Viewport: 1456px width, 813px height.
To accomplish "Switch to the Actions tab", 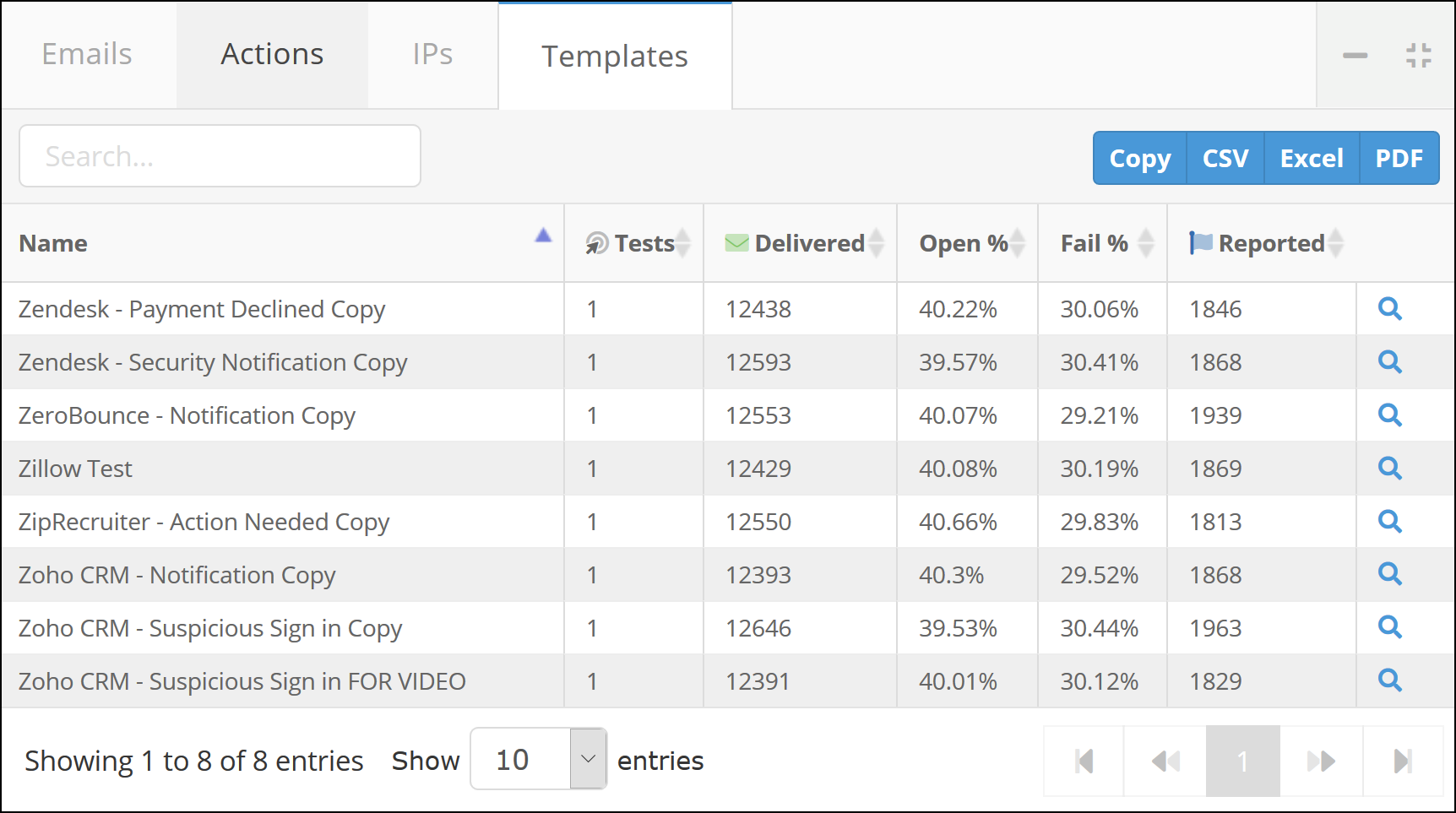I will tap(272, 54).
